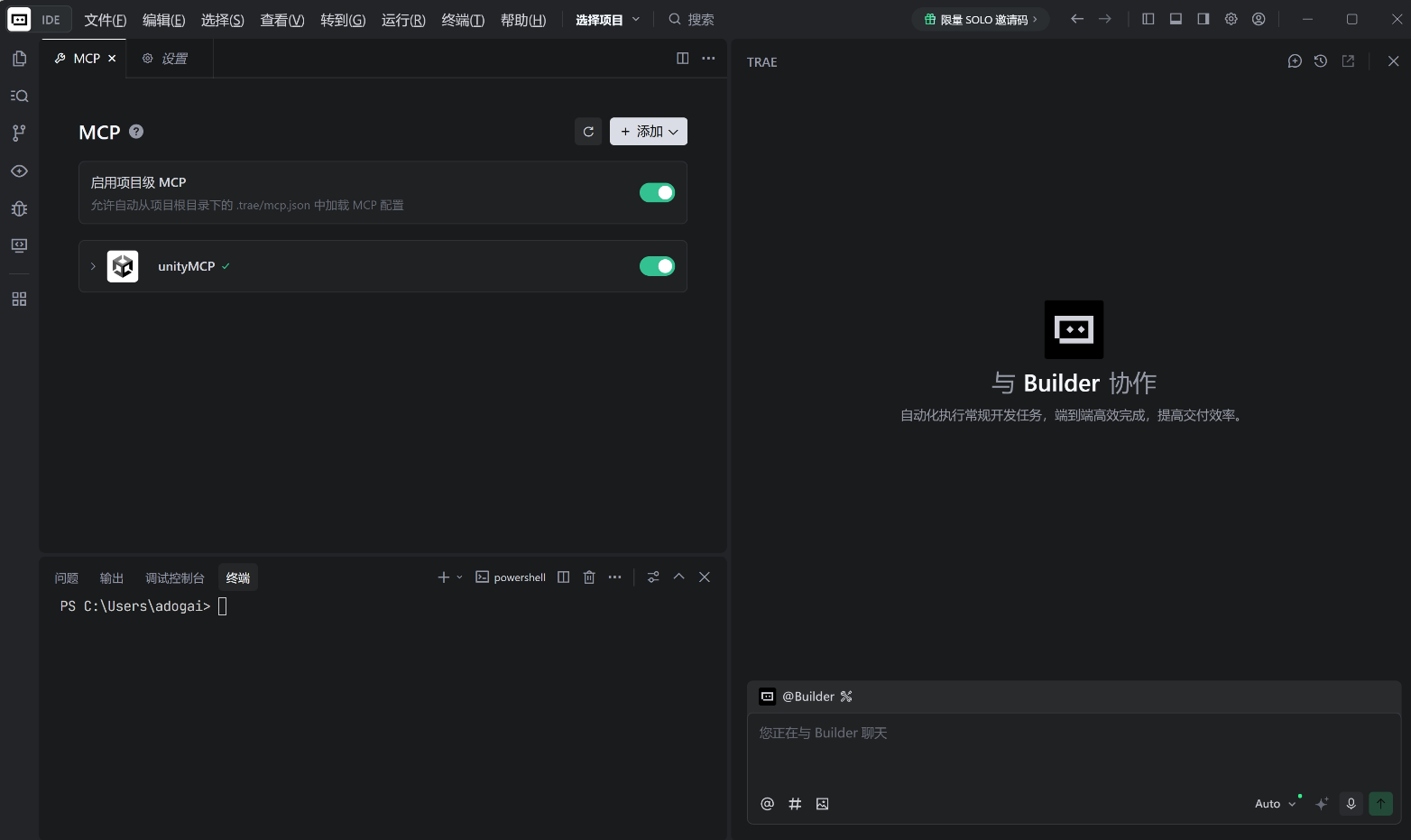This screenshot has width=1411, height=840.
Task: Open the account profile icon
Action: point(1259,19)
